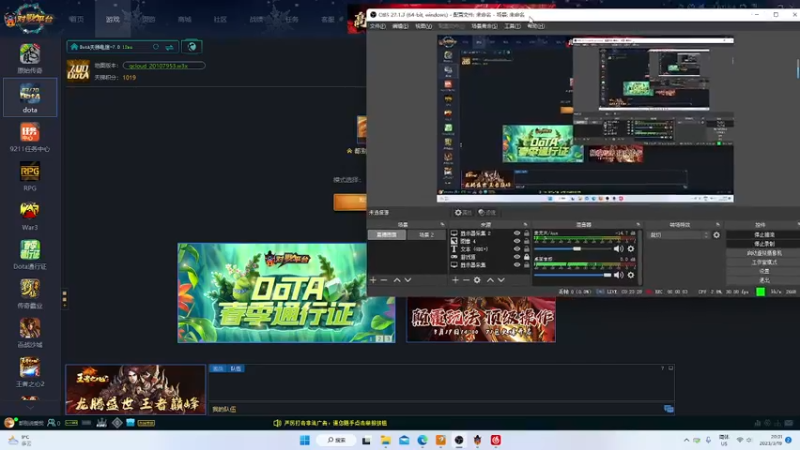Toggle visibility of 图像 4 source
This screenshot has height=450, width=800.
click(x=517, y=241)
